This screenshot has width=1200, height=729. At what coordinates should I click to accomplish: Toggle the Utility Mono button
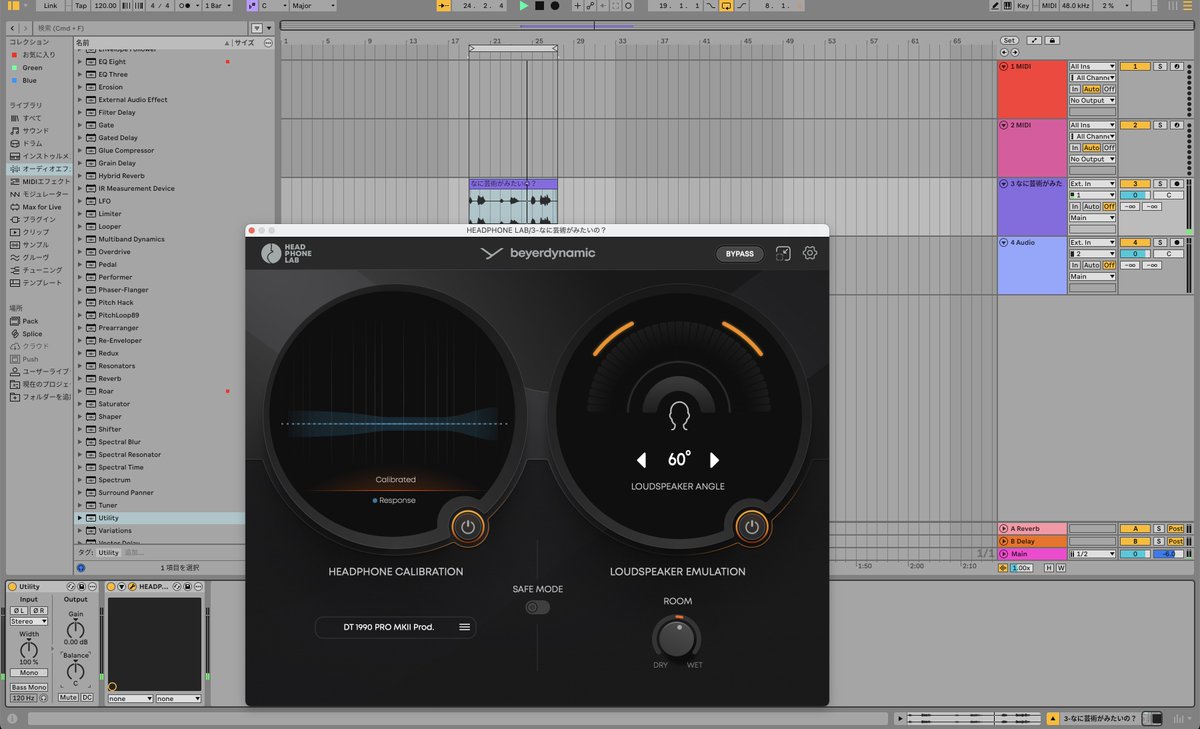coord(29,673)
